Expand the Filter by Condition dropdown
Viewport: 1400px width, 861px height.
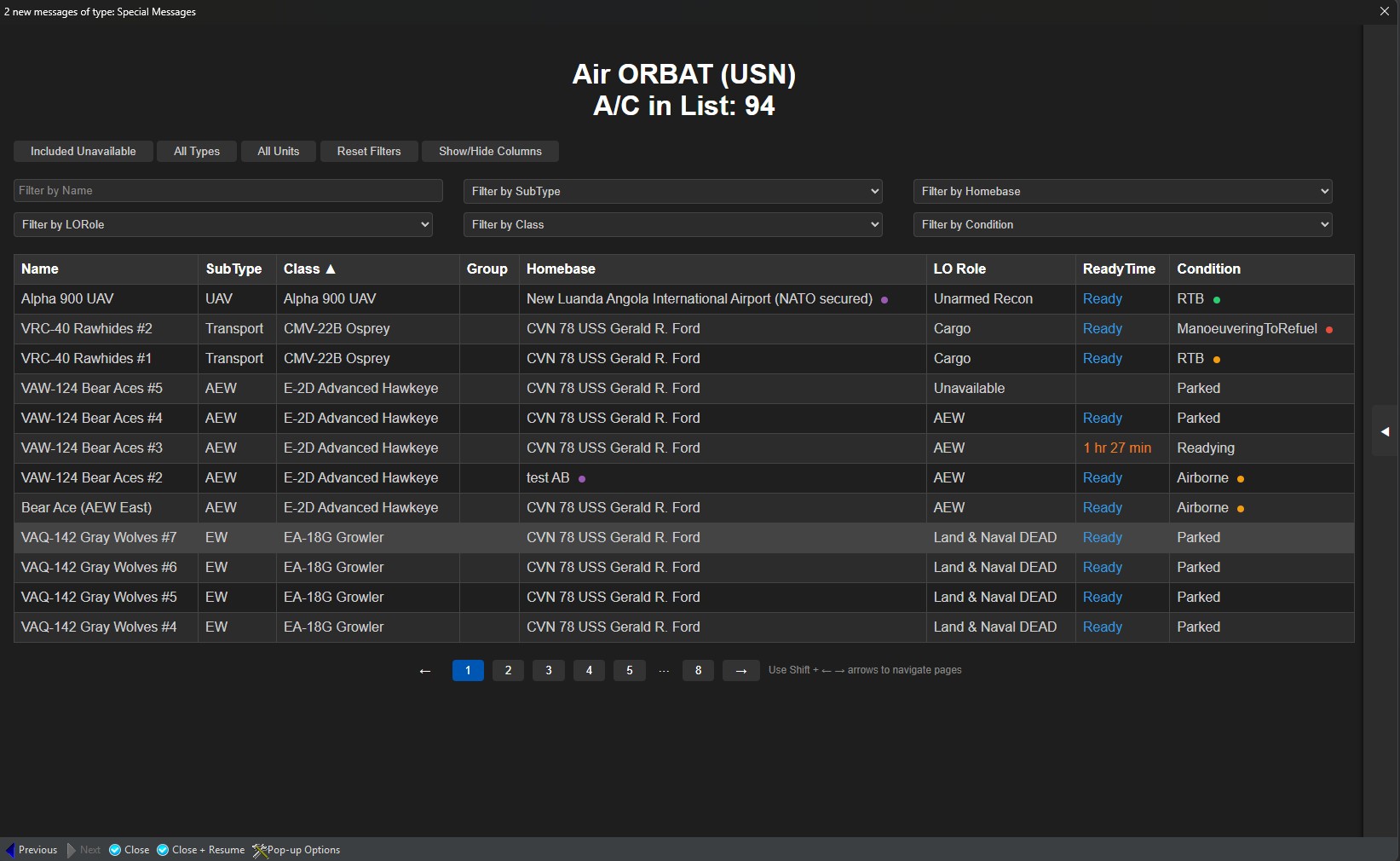point(1122,224)
